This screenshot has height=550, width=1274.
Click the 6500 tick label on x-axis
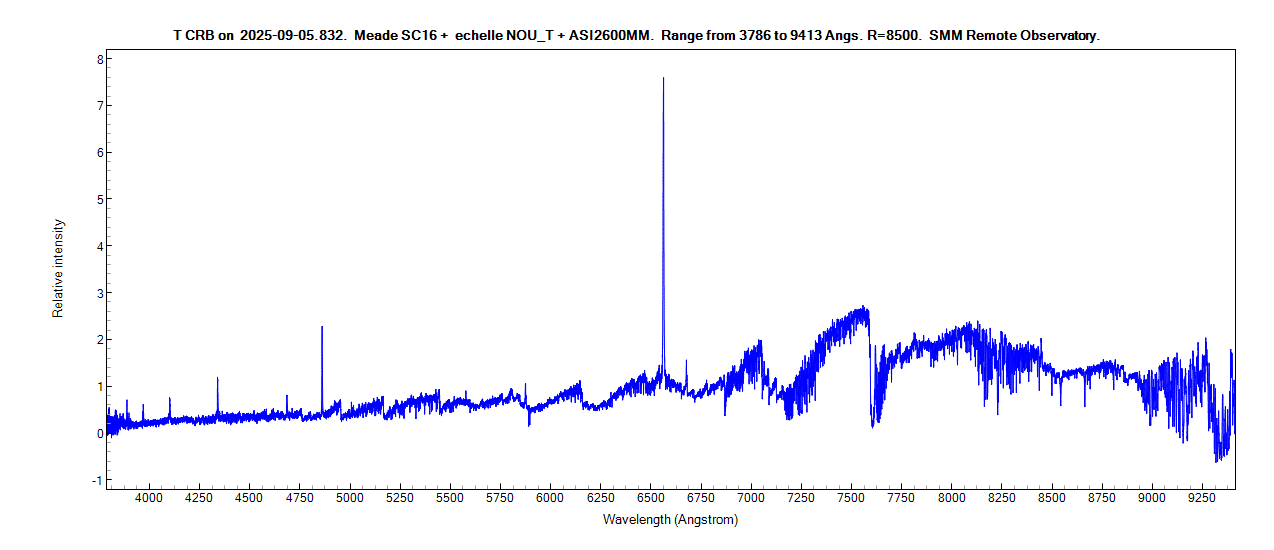pyautogui.click(x=650, y=497)
